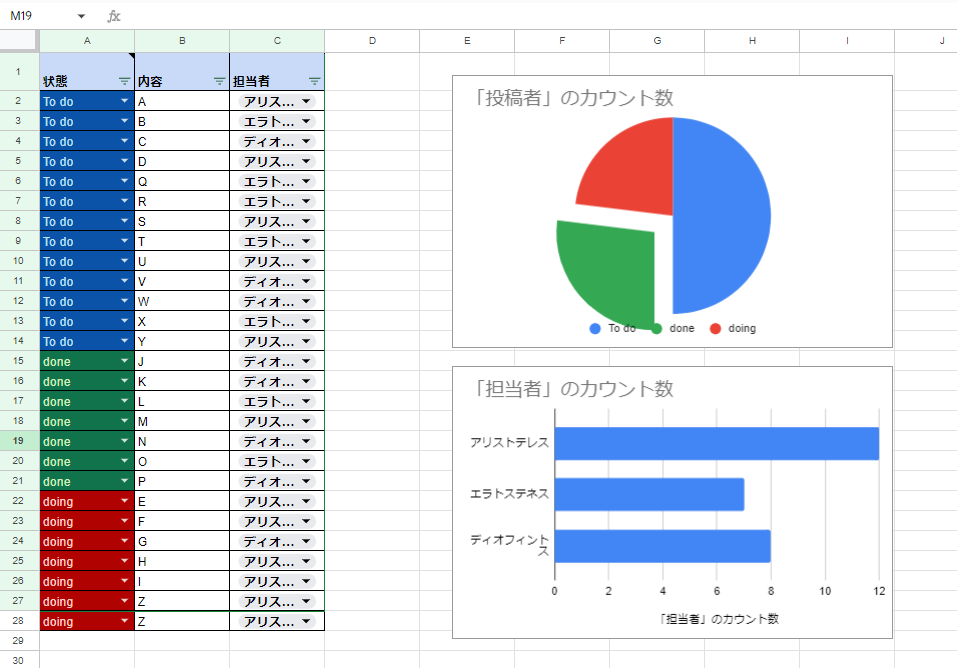Click the To do cell in row 8
Image resolution: width=957 pixels, height=668 pixels.
tap(87, 222)
